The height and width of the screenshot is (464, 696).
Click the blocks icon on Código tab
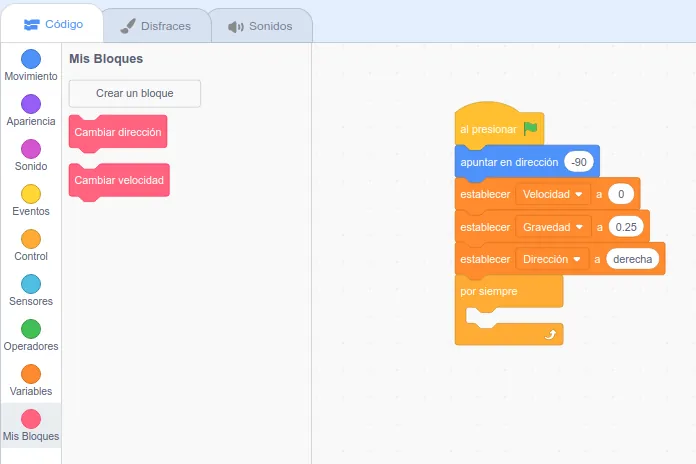pos(32,24)
